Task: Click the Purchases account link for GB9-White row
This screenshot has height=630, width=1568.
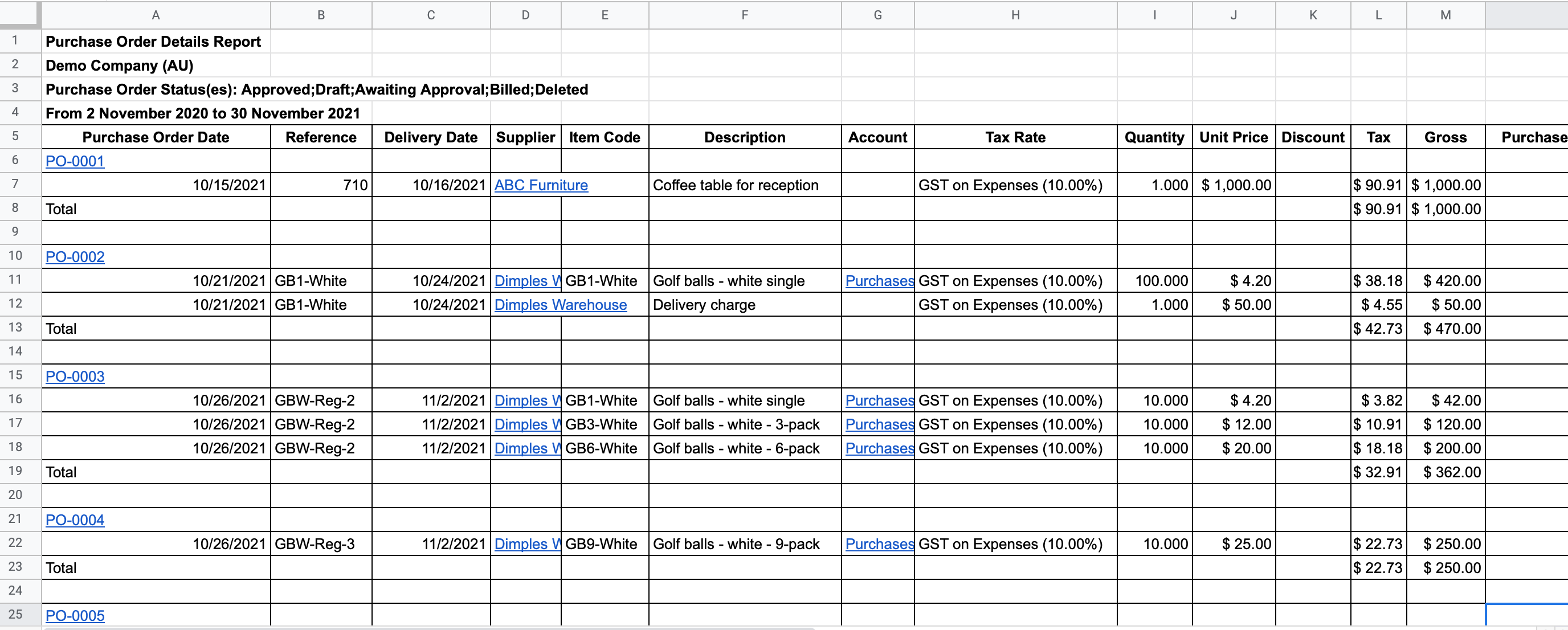Action: (880, 544)
